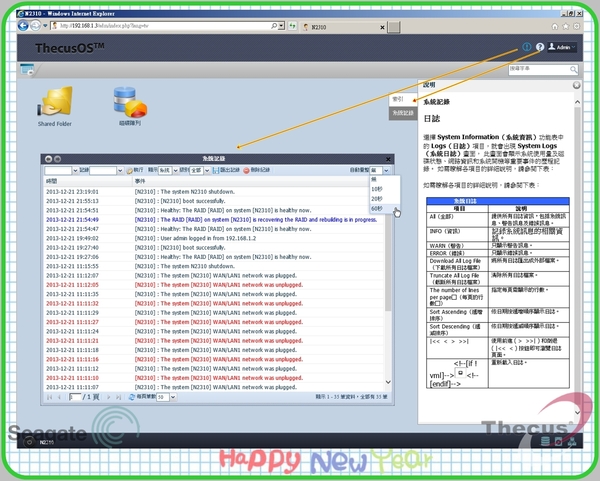Open the Admin user dropdown

point(560,47)
